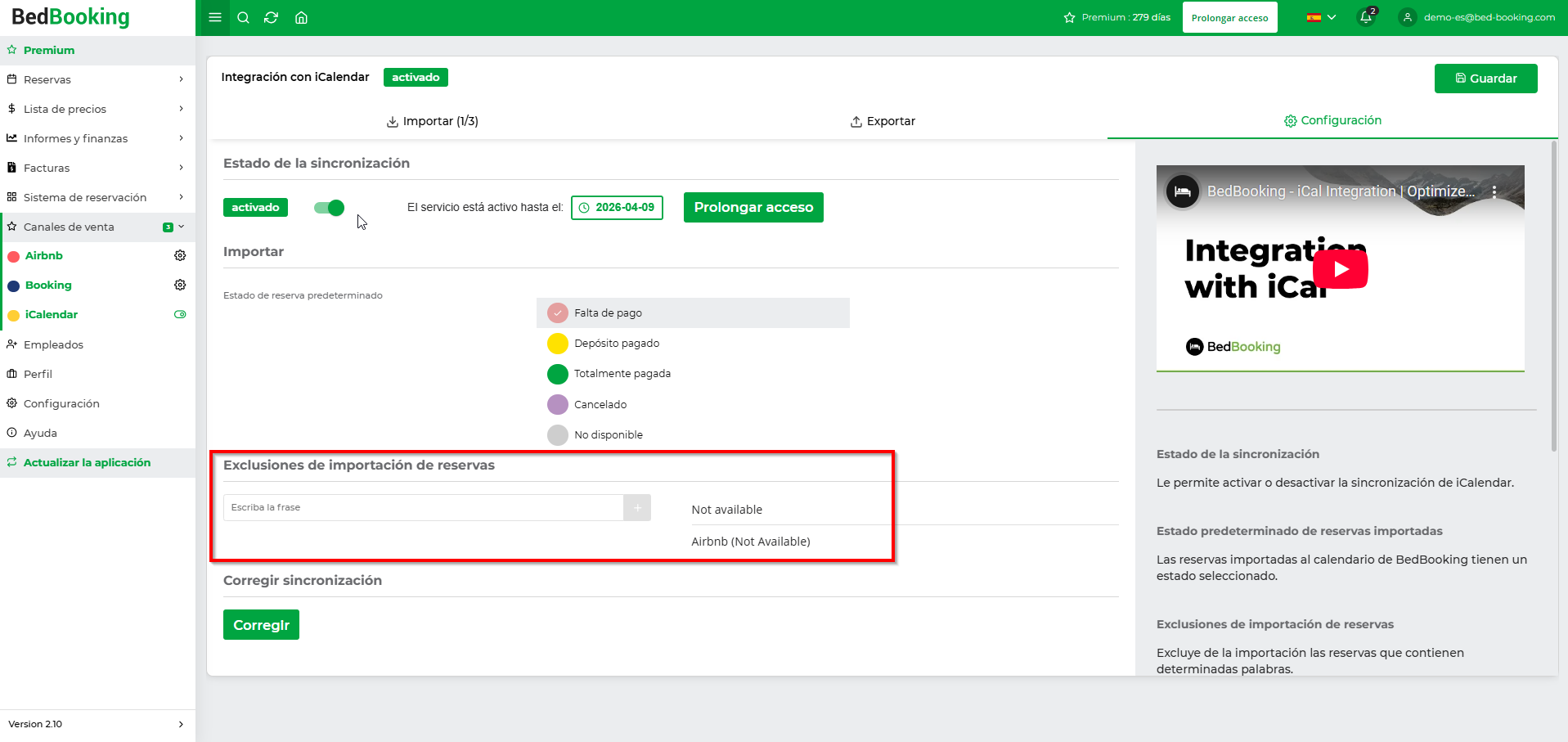Click the Informes y finanzas chart icon
The width and height of the screenshot is (1568, 742).
point(11,138)
